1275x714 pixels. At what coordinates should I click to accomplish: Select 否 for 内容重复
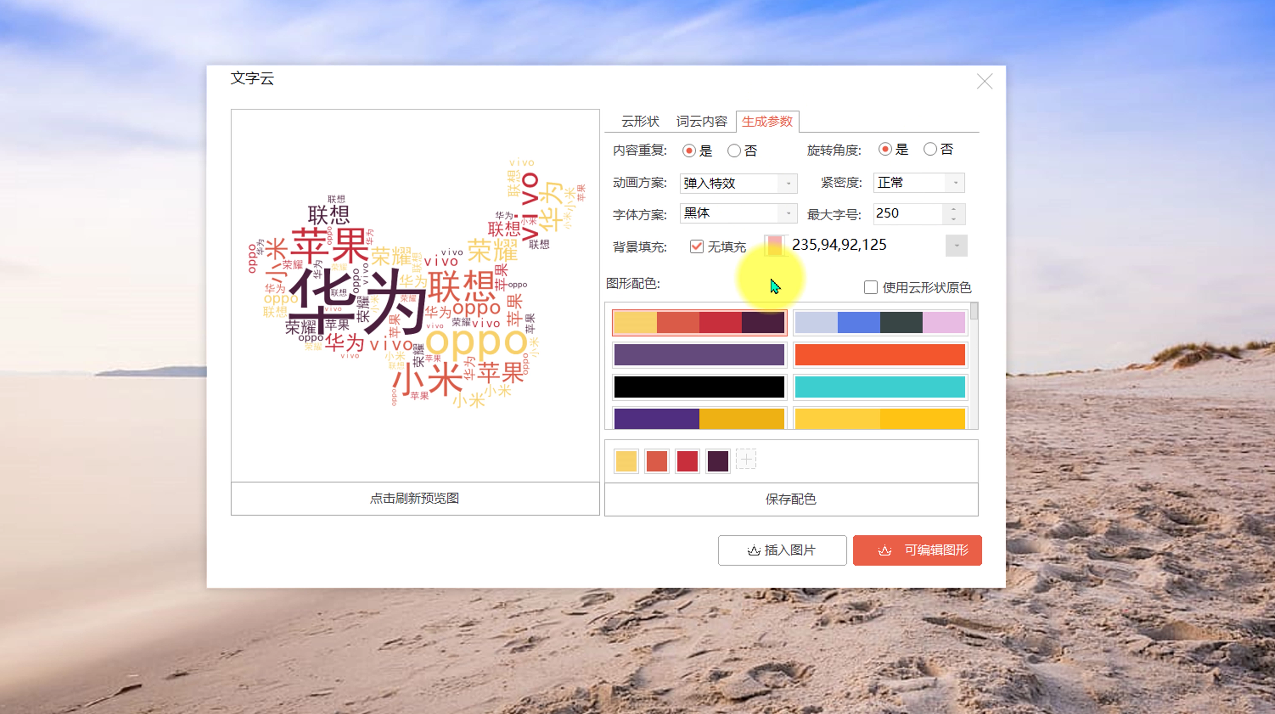click(x=734, y=151)
